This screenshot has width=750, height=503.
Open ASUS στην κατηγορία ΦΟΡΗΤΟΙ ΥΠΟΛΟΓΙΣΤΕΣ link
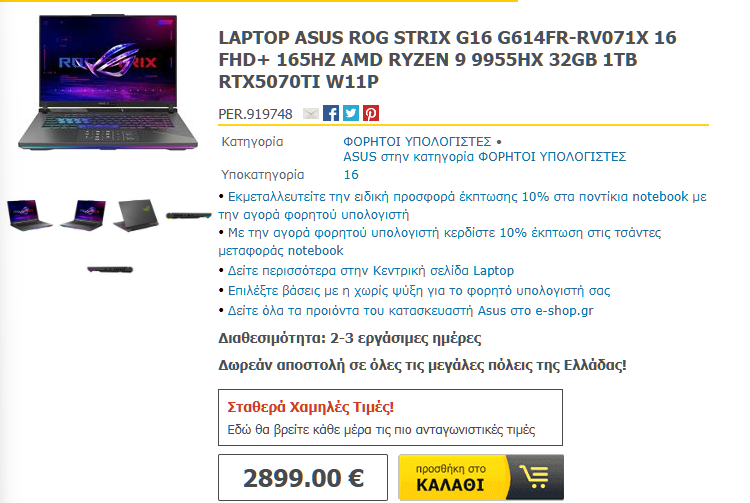pyautogui.click(x=485, y=157)
